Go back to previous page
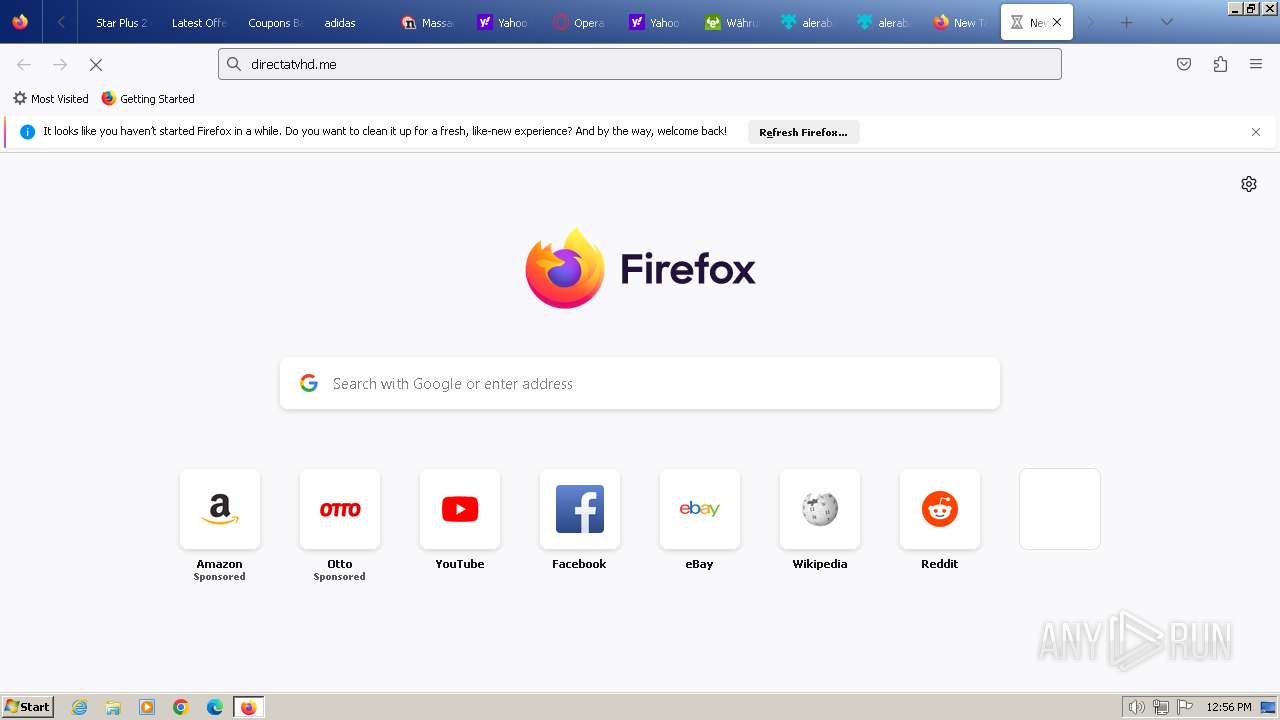Image resolution: width=1280 pixels, height=720 pixels. [x=24, y=64]
